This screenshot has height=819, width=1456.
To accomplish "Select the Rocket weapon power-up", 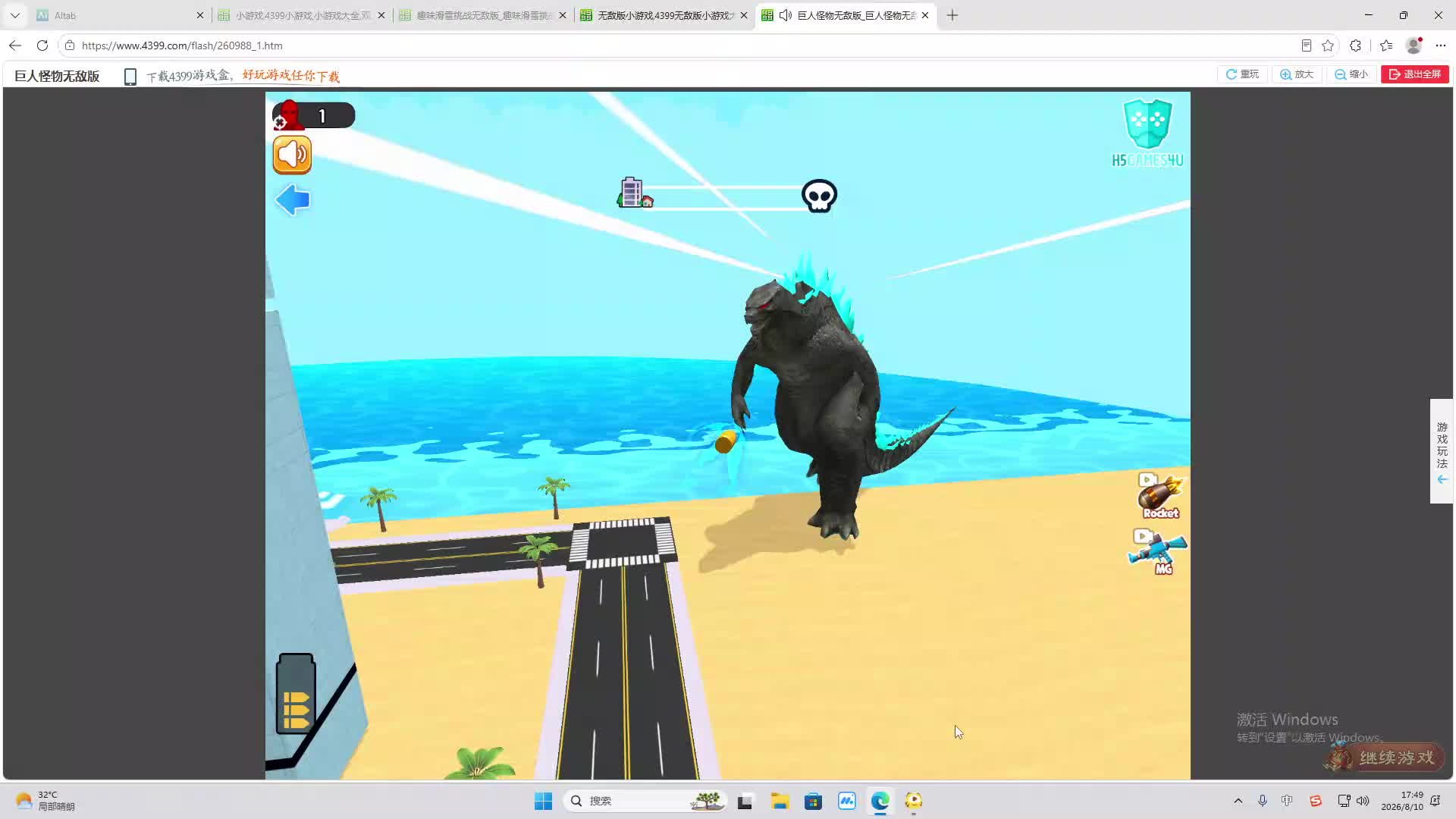I will (1159, 496).
